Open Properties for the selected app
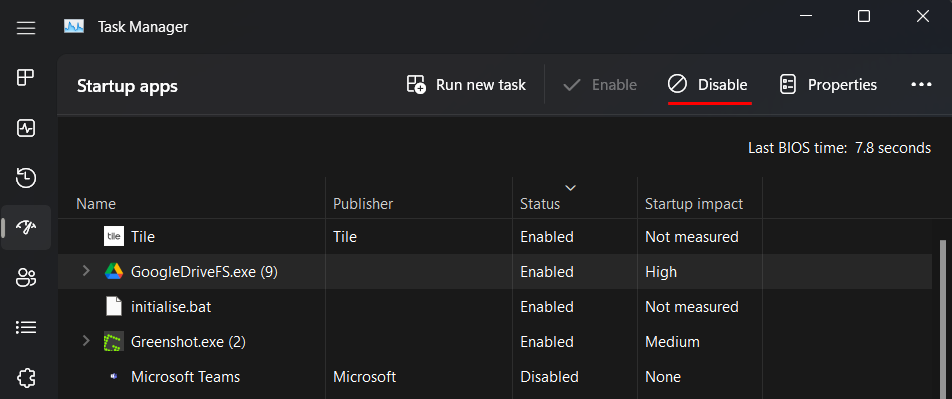 828,85
